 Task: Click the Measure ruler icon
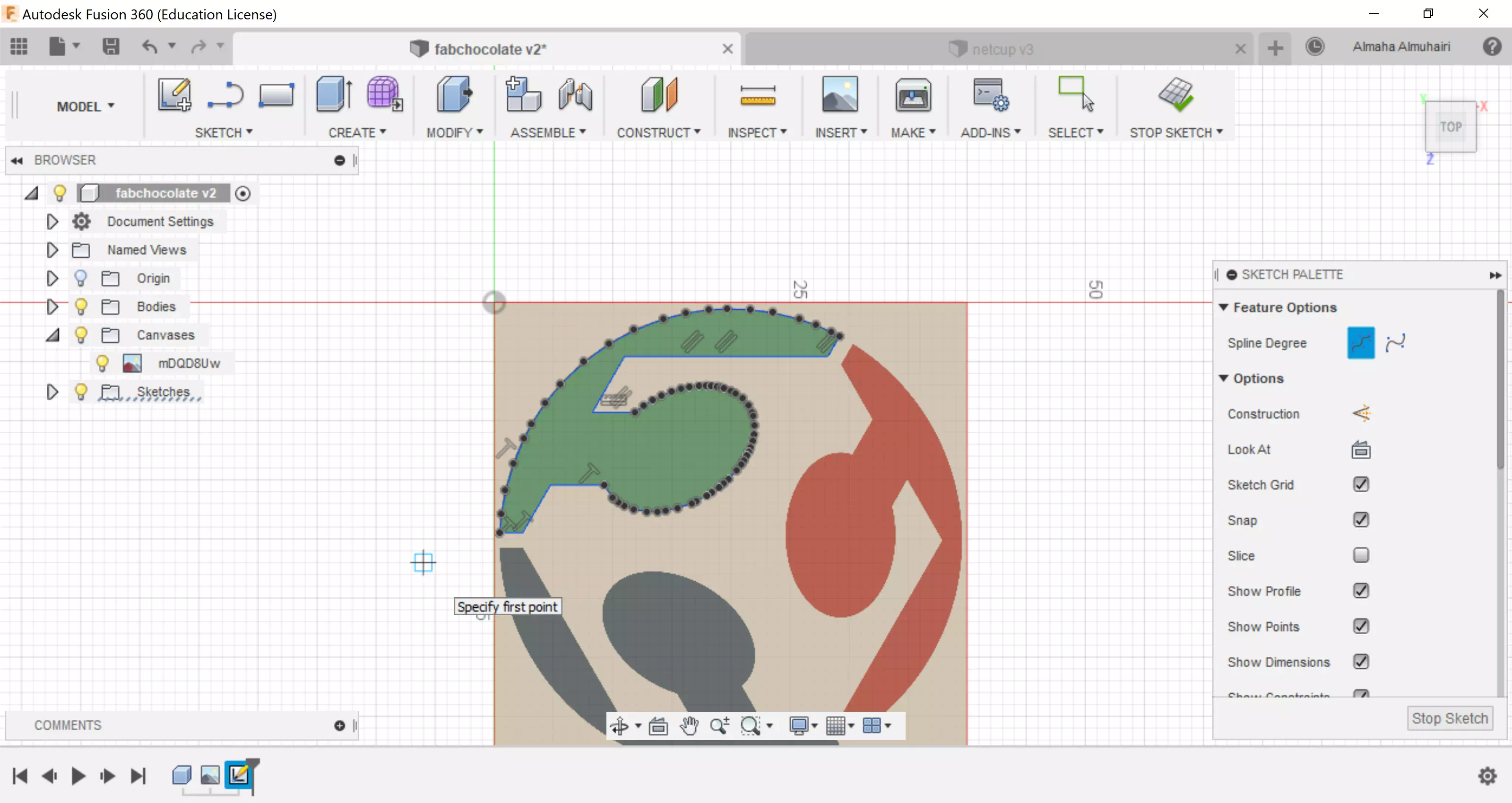(x=757, y=95)
